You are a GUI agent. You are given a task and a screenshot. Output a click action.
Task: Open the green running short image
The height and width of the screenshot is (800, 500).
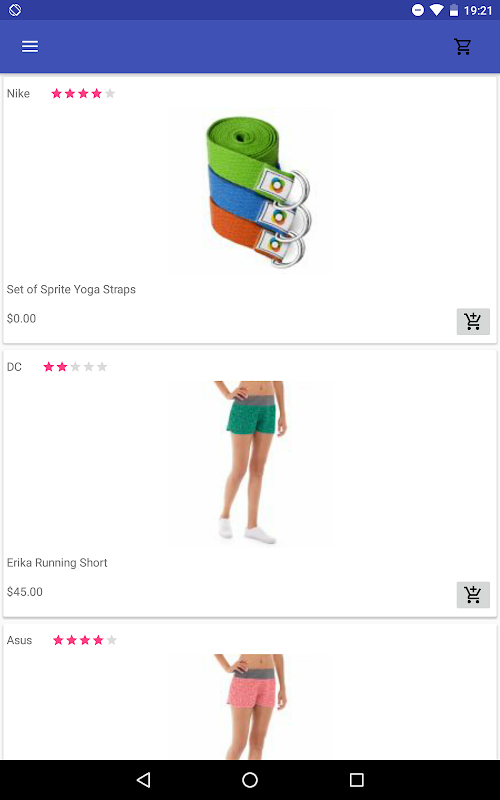point(250,464)
